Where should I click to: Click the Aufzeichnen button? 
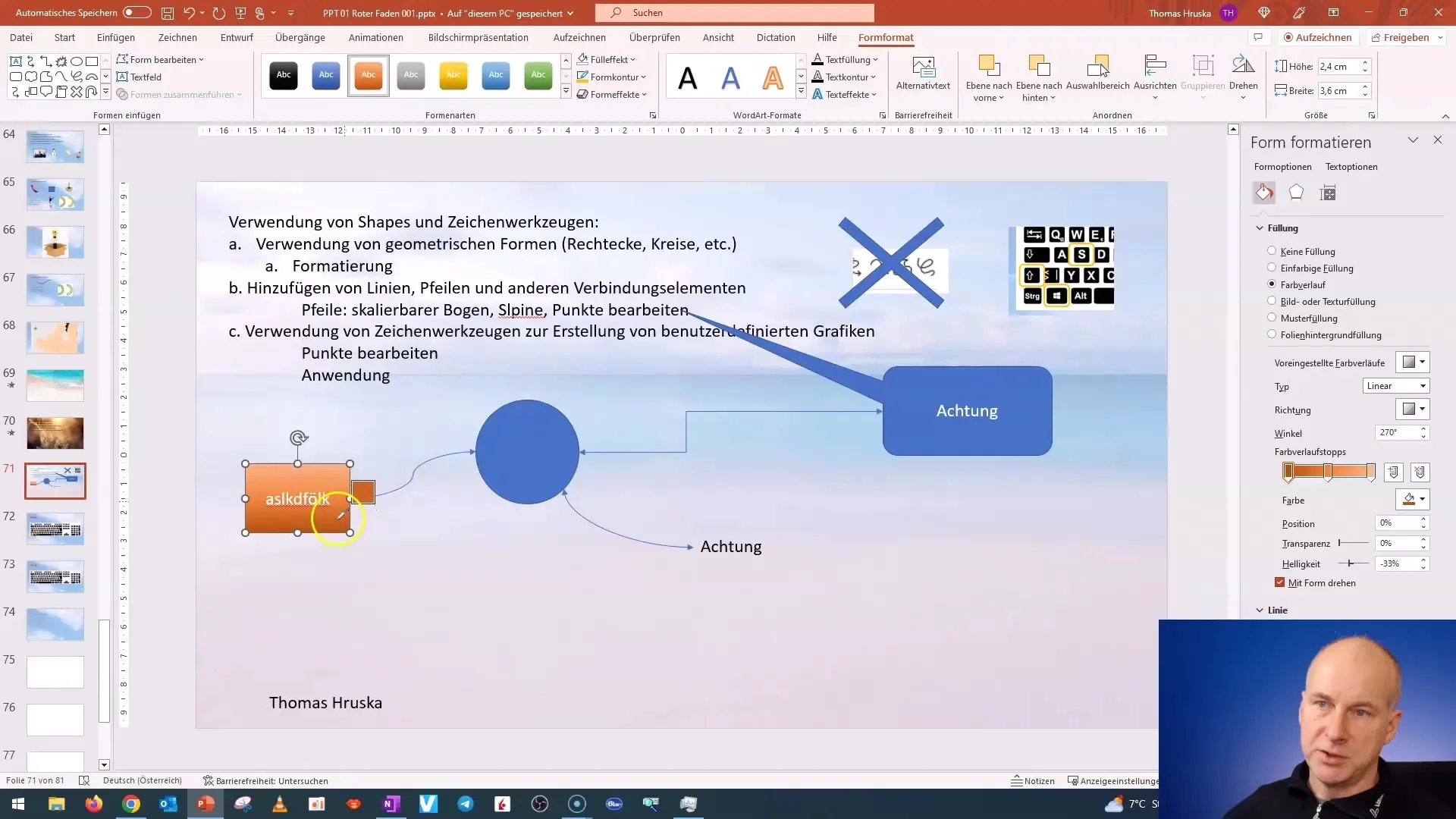point(1317,37)
